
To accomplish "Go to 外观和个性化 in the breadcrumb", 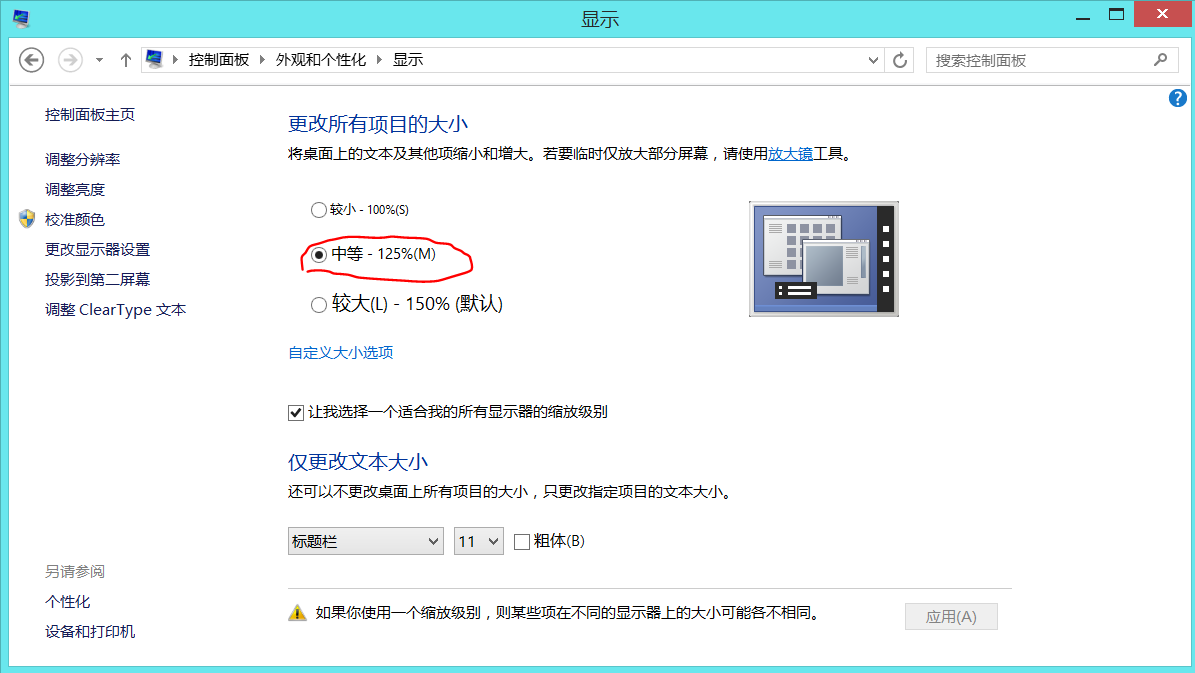I will [321, 59].
